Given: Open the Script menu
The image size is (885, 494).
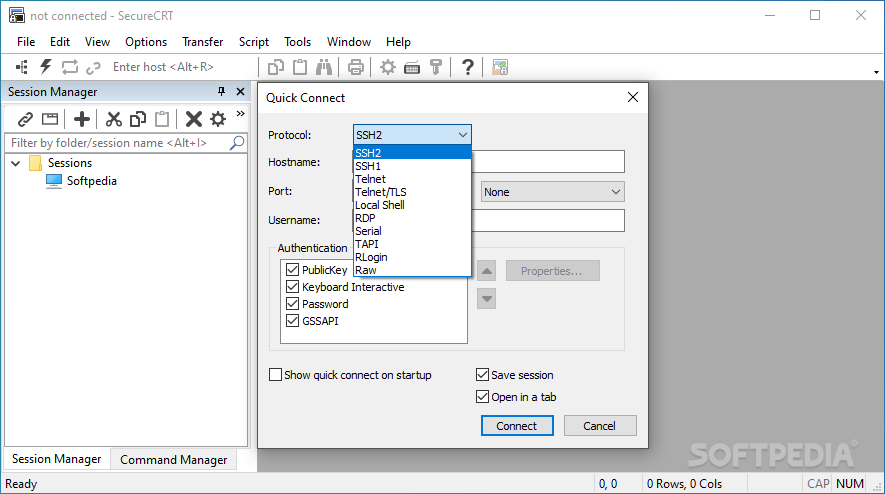Looking at the screenshot, I should tap(253, 42).
